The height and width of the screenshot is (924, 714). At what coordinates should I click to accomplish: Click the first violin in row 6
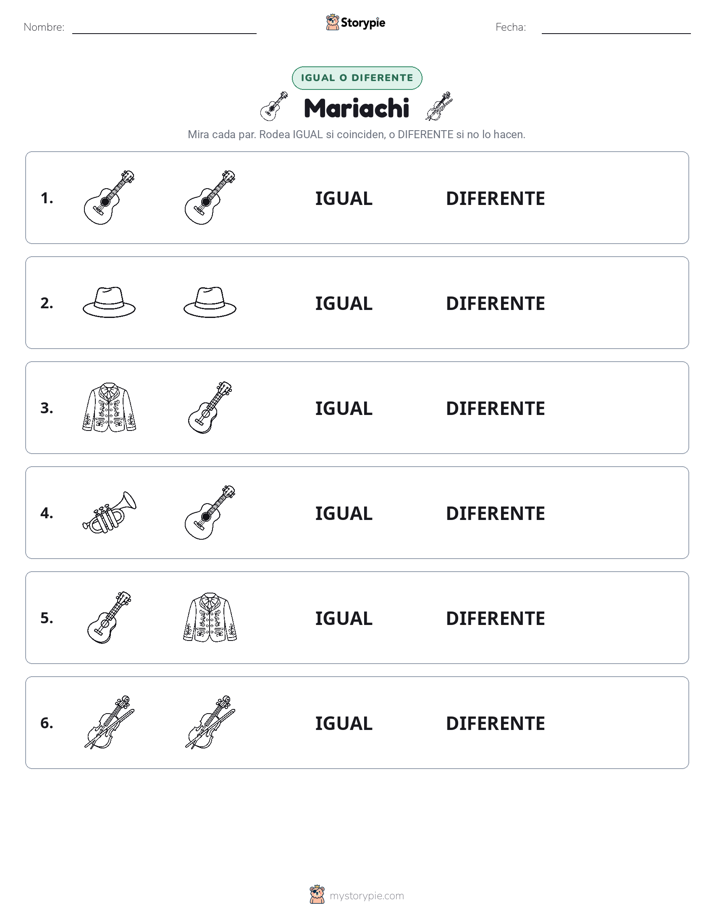109,722
